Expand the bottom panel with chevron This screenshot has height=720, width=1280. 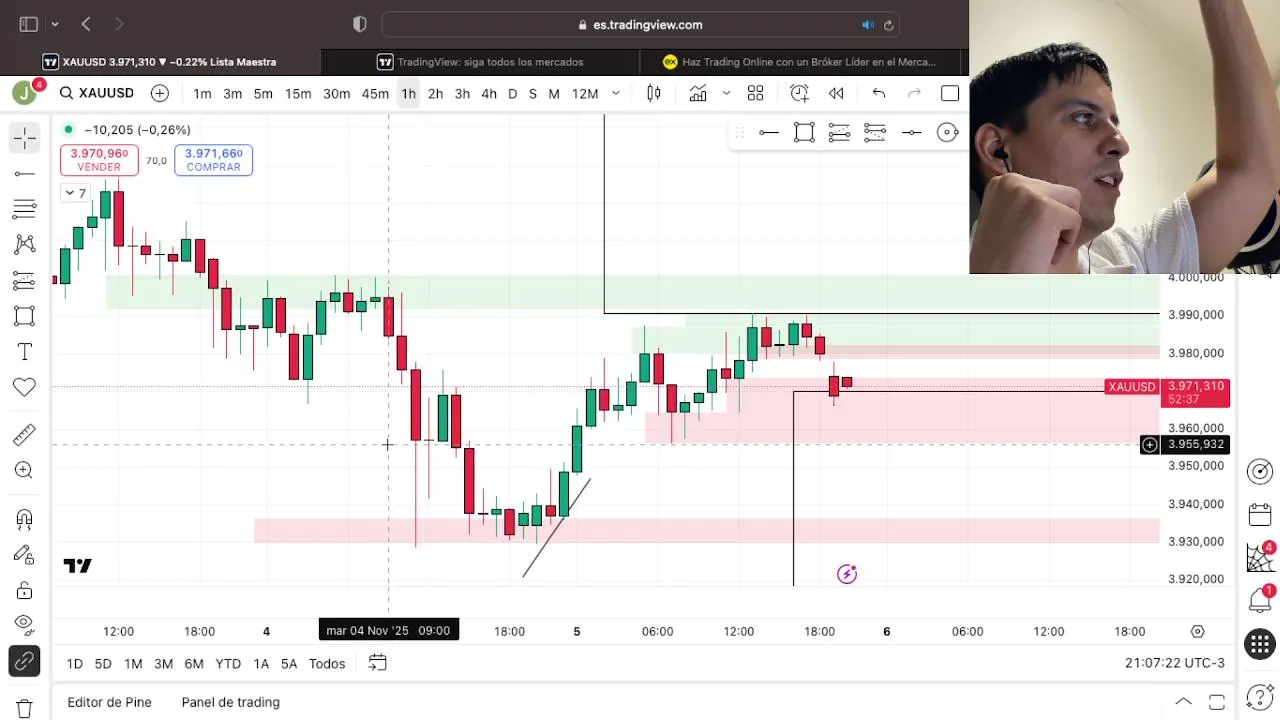1183,702
